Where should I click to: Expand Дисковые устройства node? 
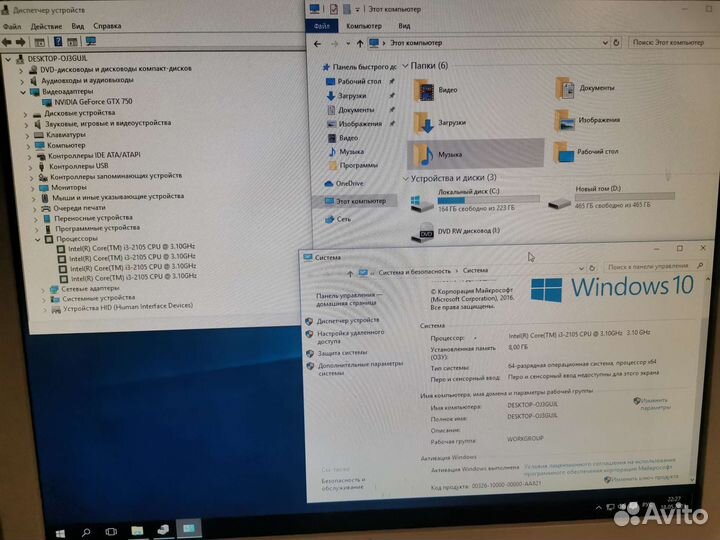26,114
